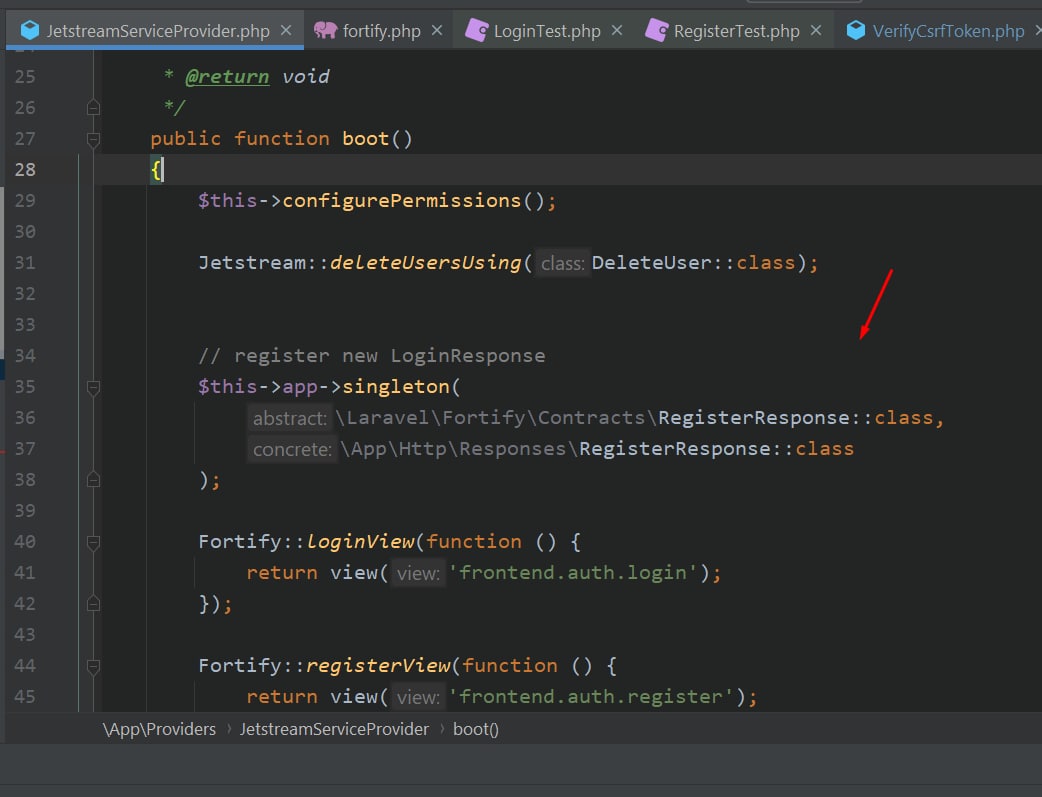Viewport: 1042px width, 797px height.
Task: Collapse the loginView closure fold at line 40
Action: tap(93, 542)
